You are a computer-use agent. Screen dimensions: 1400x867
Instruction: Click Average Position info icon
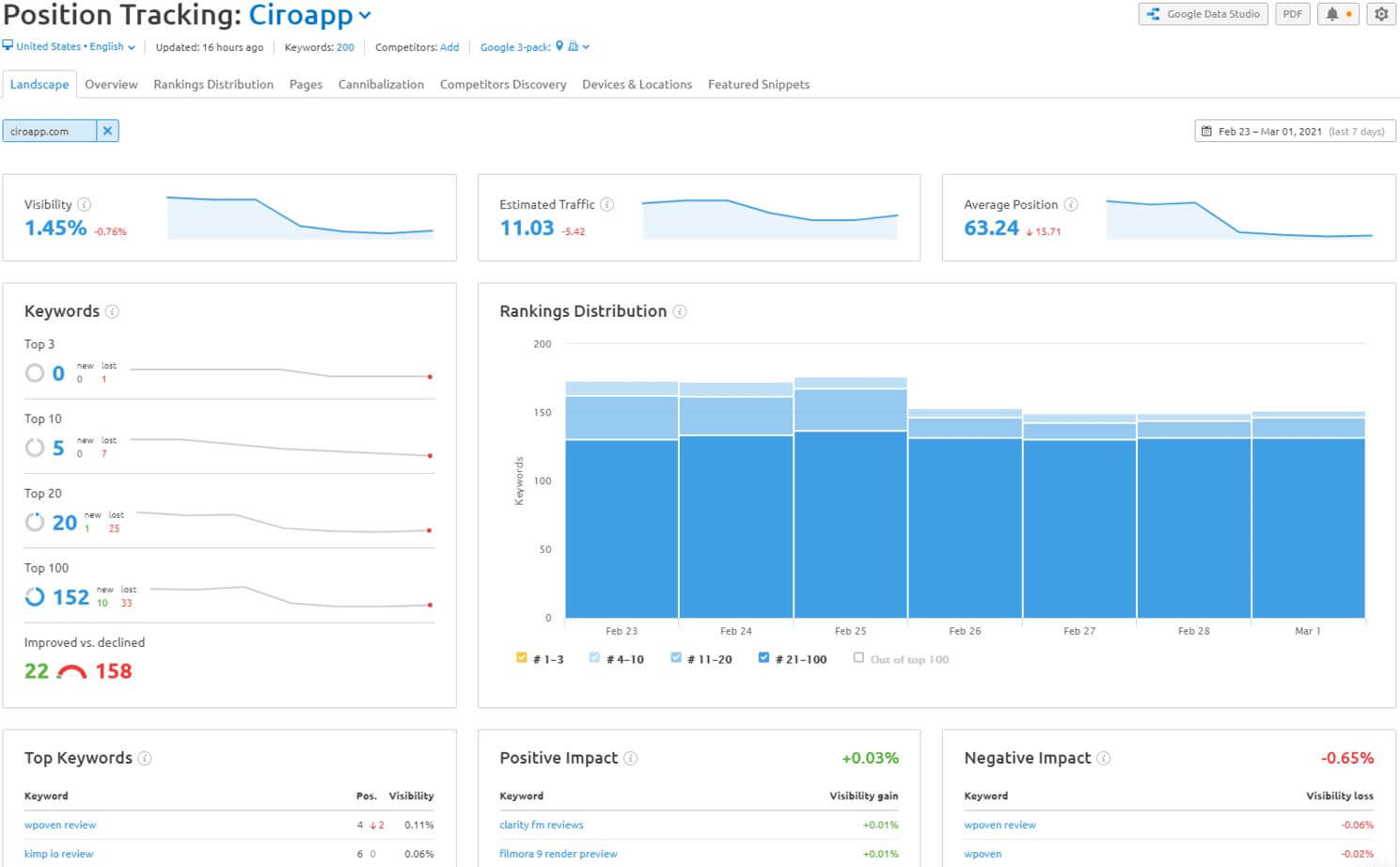point(1071,204)
